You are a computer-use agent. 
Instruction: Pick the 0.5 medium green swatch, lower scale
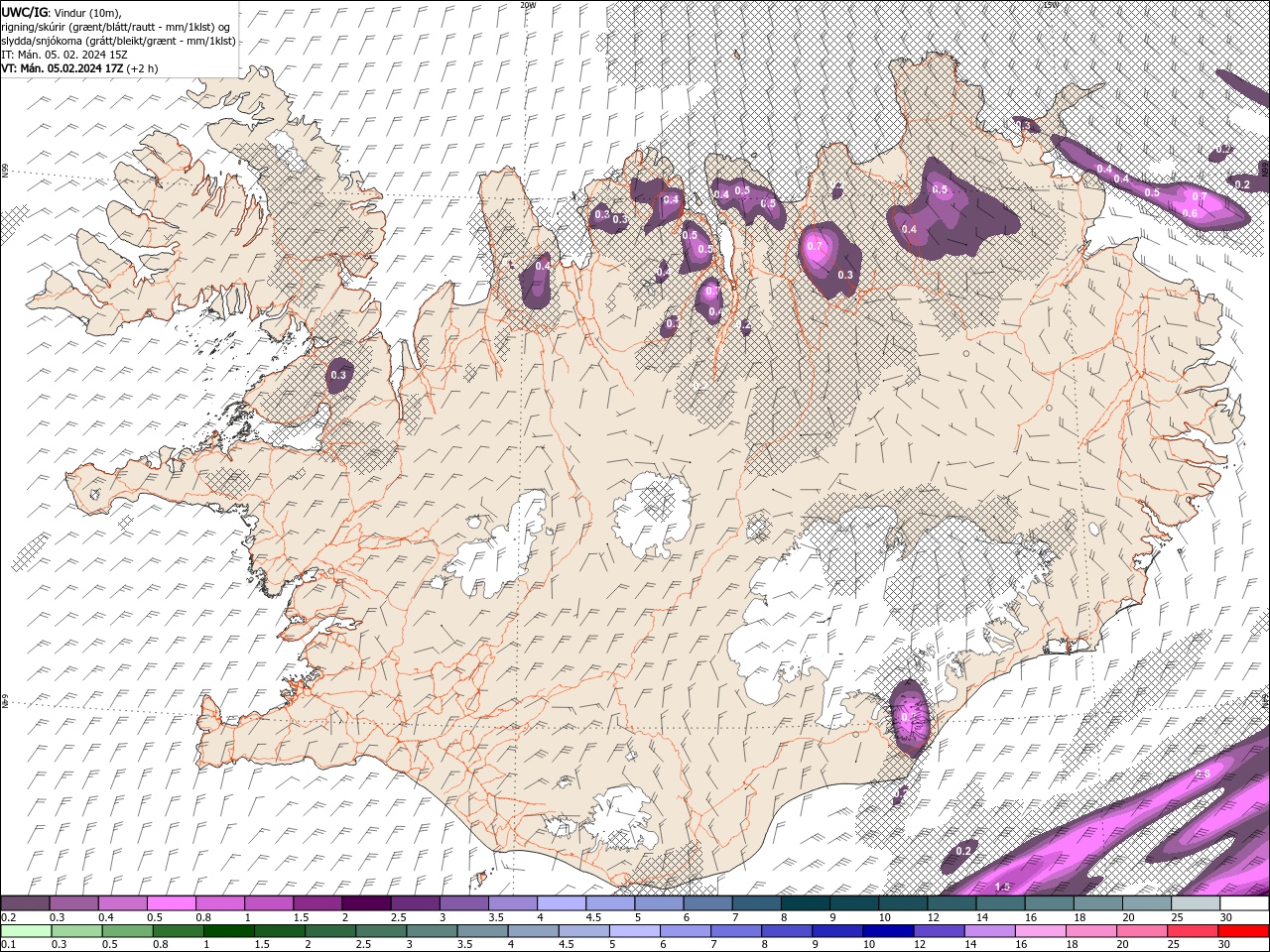click(x=128, y=931)
